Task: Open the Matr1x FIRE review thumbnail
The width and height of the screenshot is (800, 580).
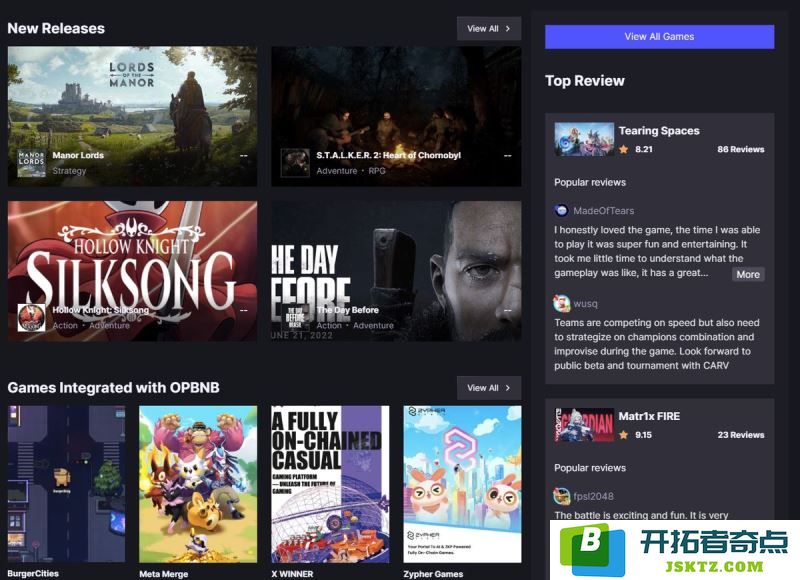Action: 584,424
